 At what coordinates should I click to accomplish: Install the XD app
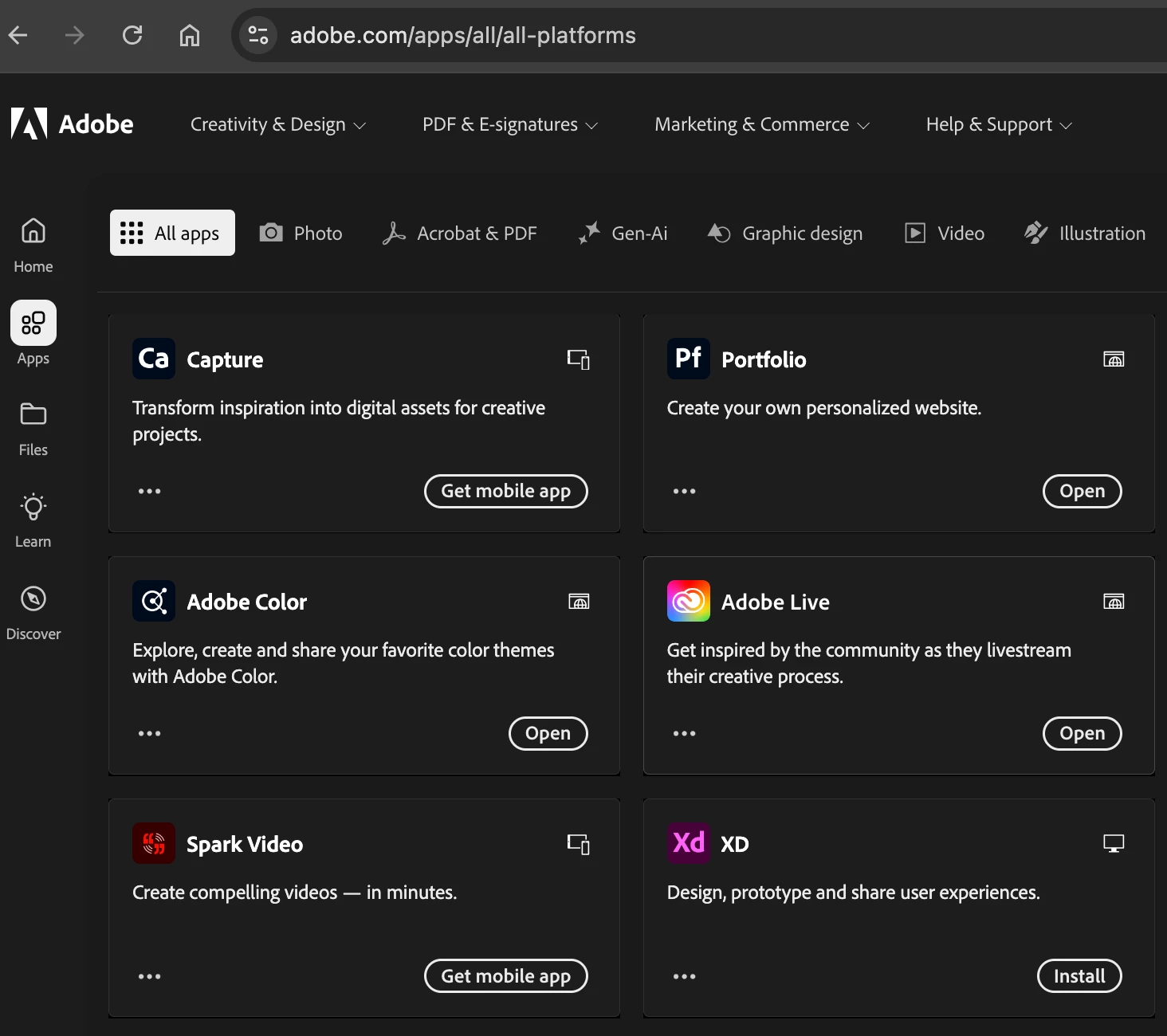[1079, 976]
